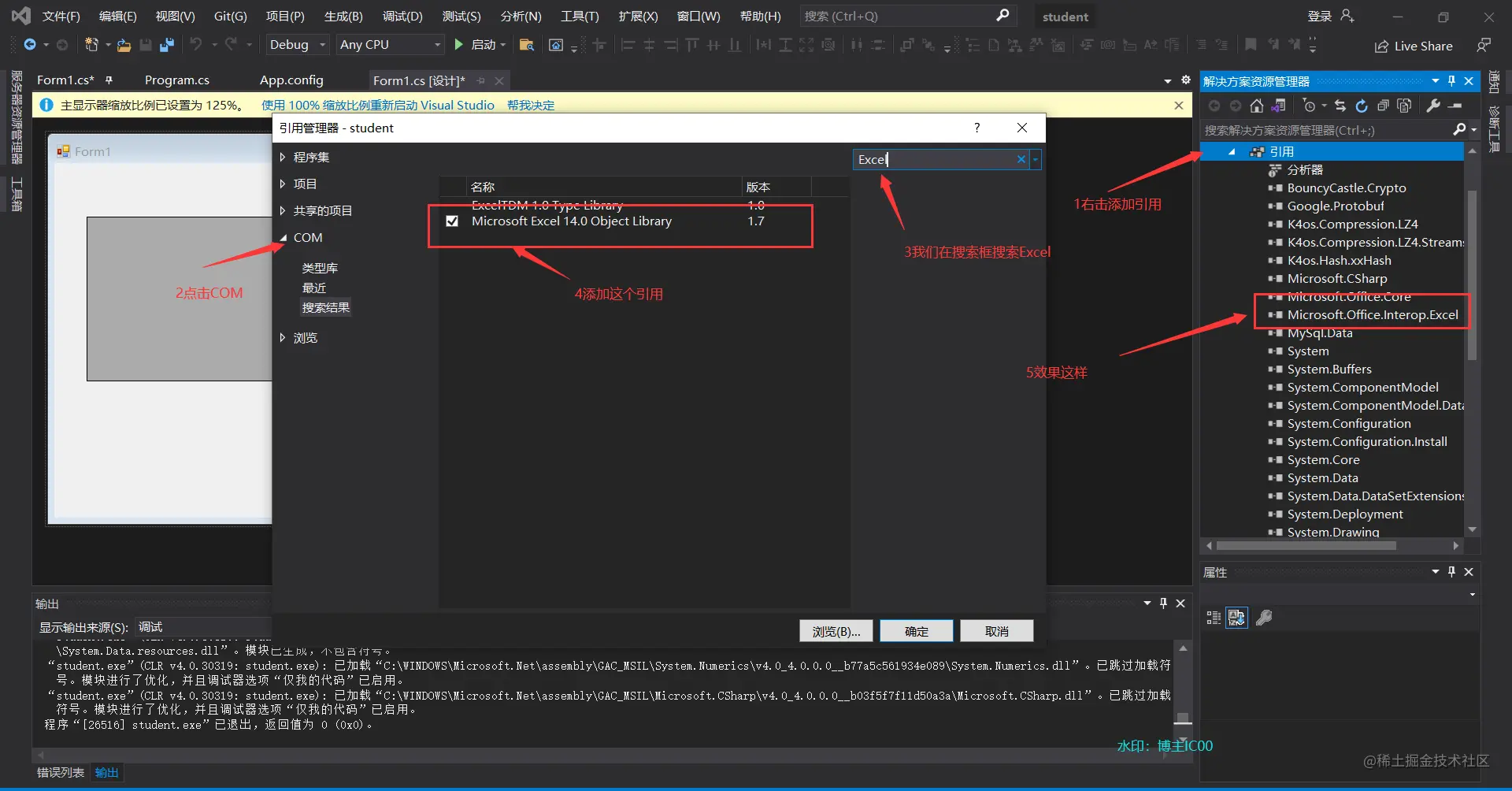Click the help question mark in Reference Manager
Viewport: 1512px width, 791px height.
pos(977,128)
